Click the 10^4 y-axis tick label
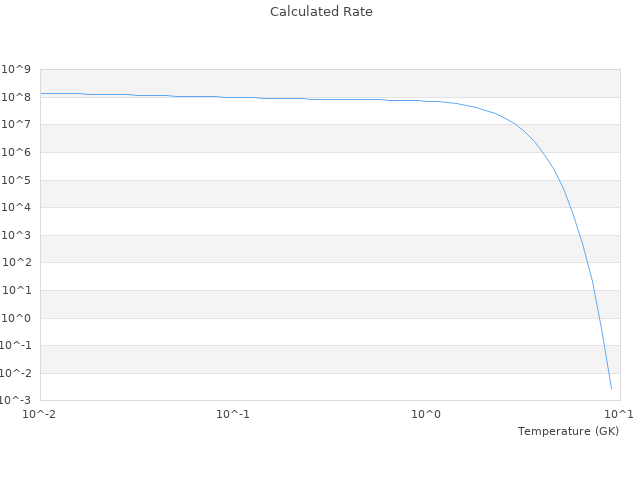Image resolution: width=640 pixels, height=480 pixels. click(16, 208)
